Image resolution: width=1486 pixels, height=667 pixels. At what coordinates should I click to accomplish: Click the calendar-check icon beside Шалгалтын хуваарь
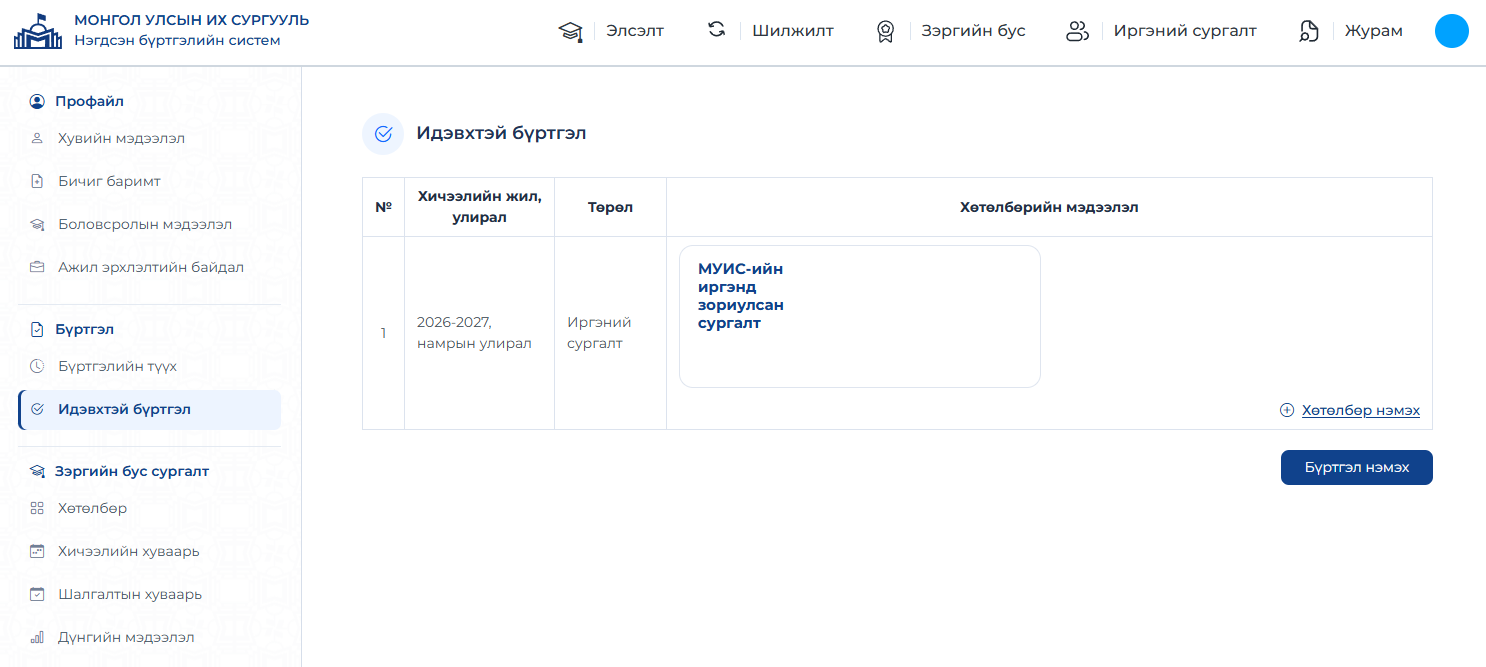[x=37, y=595]
